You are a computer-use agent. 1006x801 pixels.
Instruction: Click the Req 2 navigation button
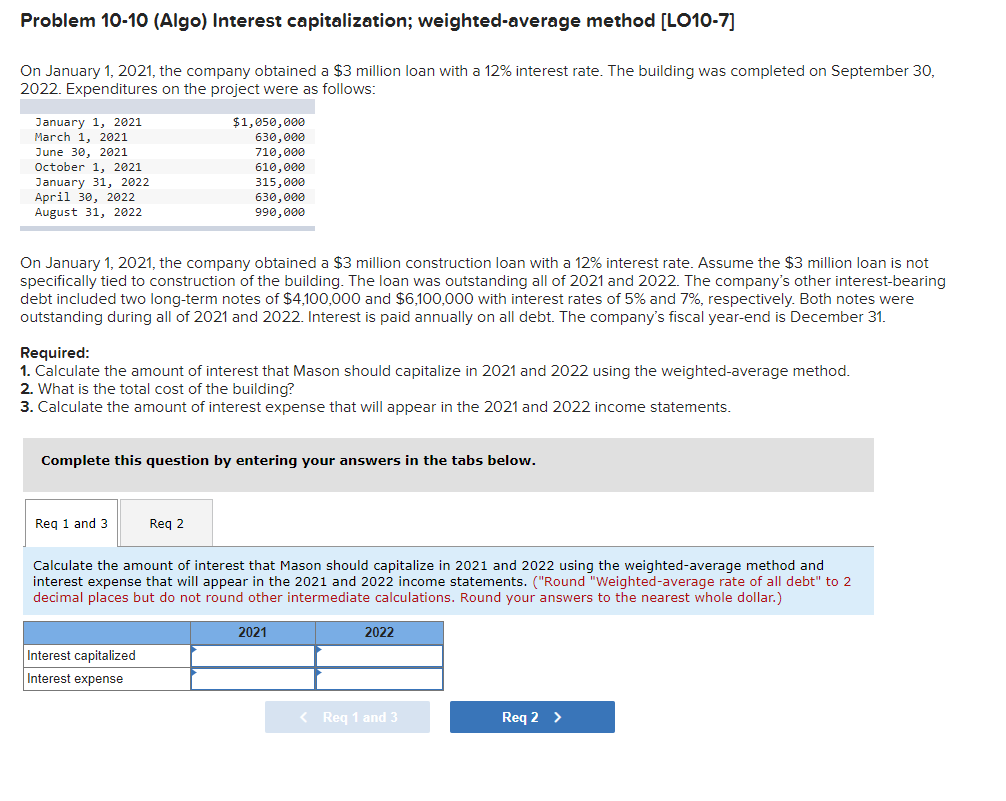click(x=532, y=717)
